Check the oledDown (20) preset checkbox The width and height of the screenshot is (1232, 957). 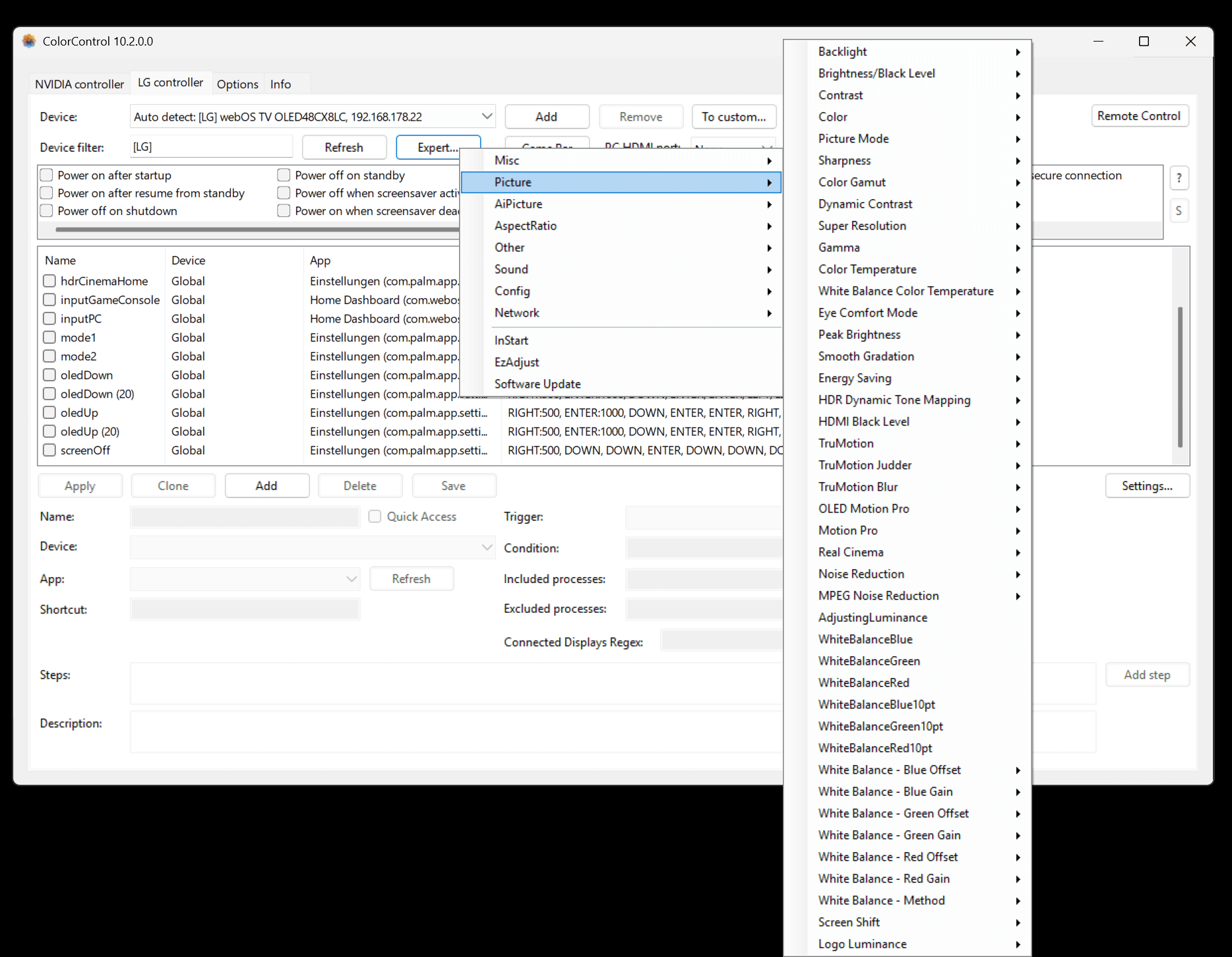tap(49, 394)
